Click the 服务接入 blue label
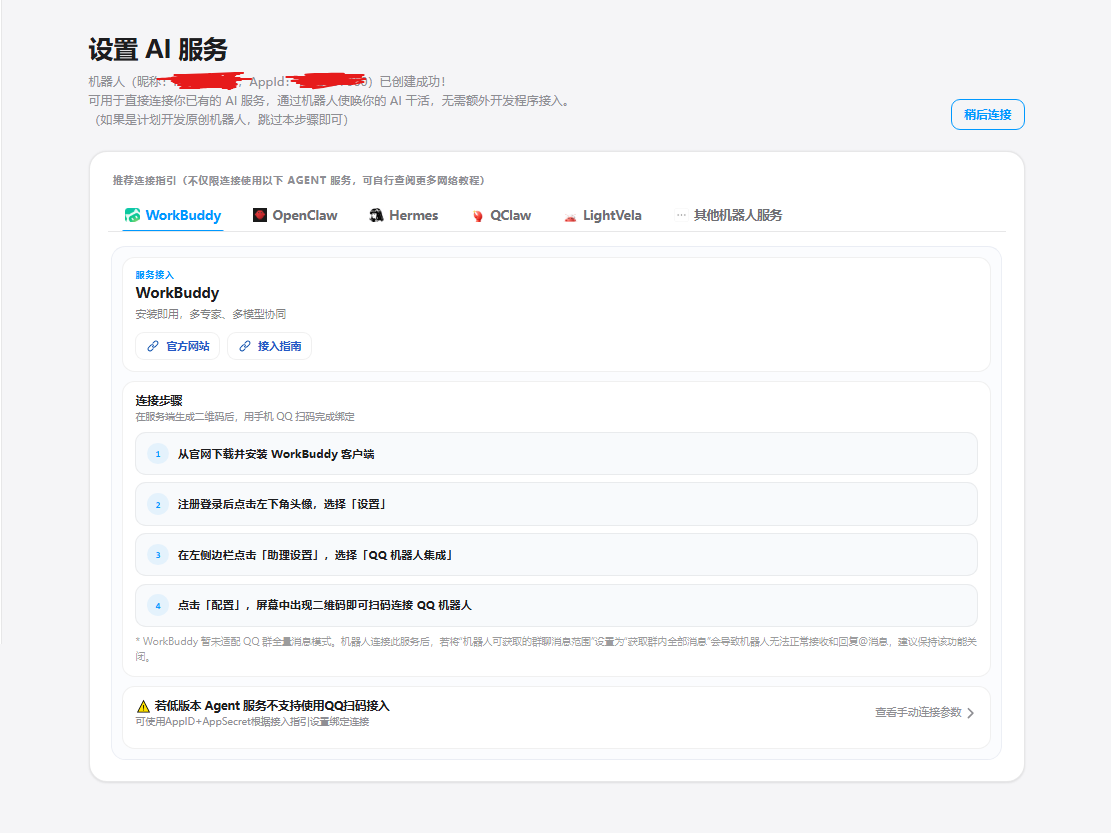The width and height of the screenshot is (1111, 833). [x=154, y=275]
